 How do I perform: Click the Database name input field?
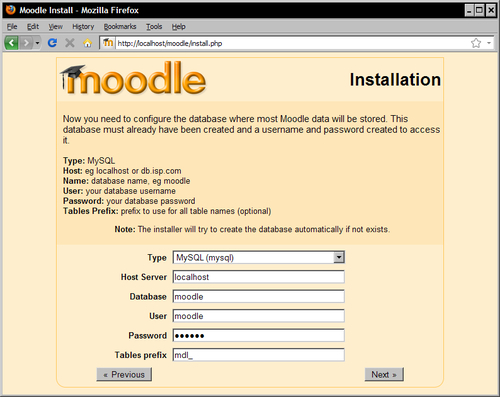click(x=259, y=296)
